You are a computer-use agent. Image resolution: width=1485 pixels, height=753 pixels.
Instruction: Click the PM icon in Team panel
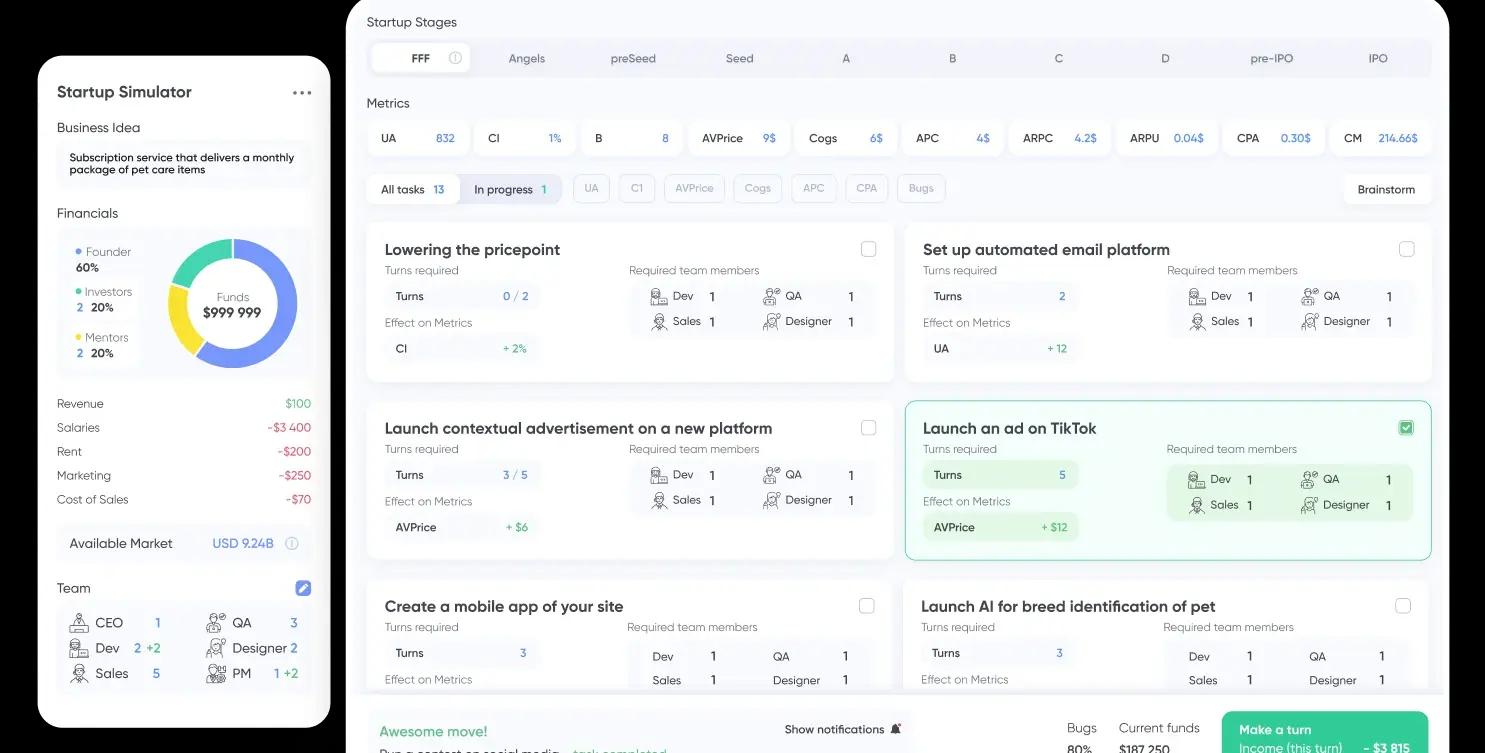click(x=216, y=674)
